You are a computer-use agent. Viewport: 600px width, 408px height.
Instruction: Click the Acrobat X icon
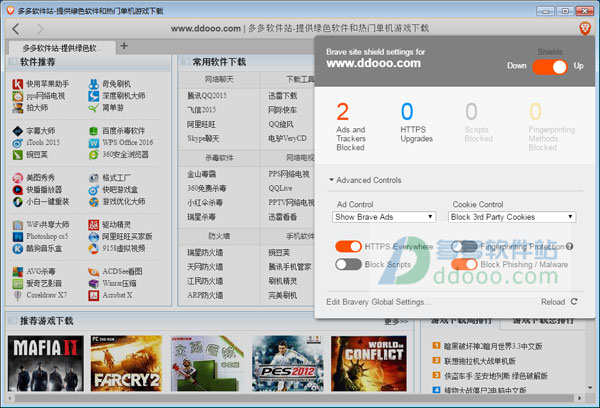click(x=93, y=295)
